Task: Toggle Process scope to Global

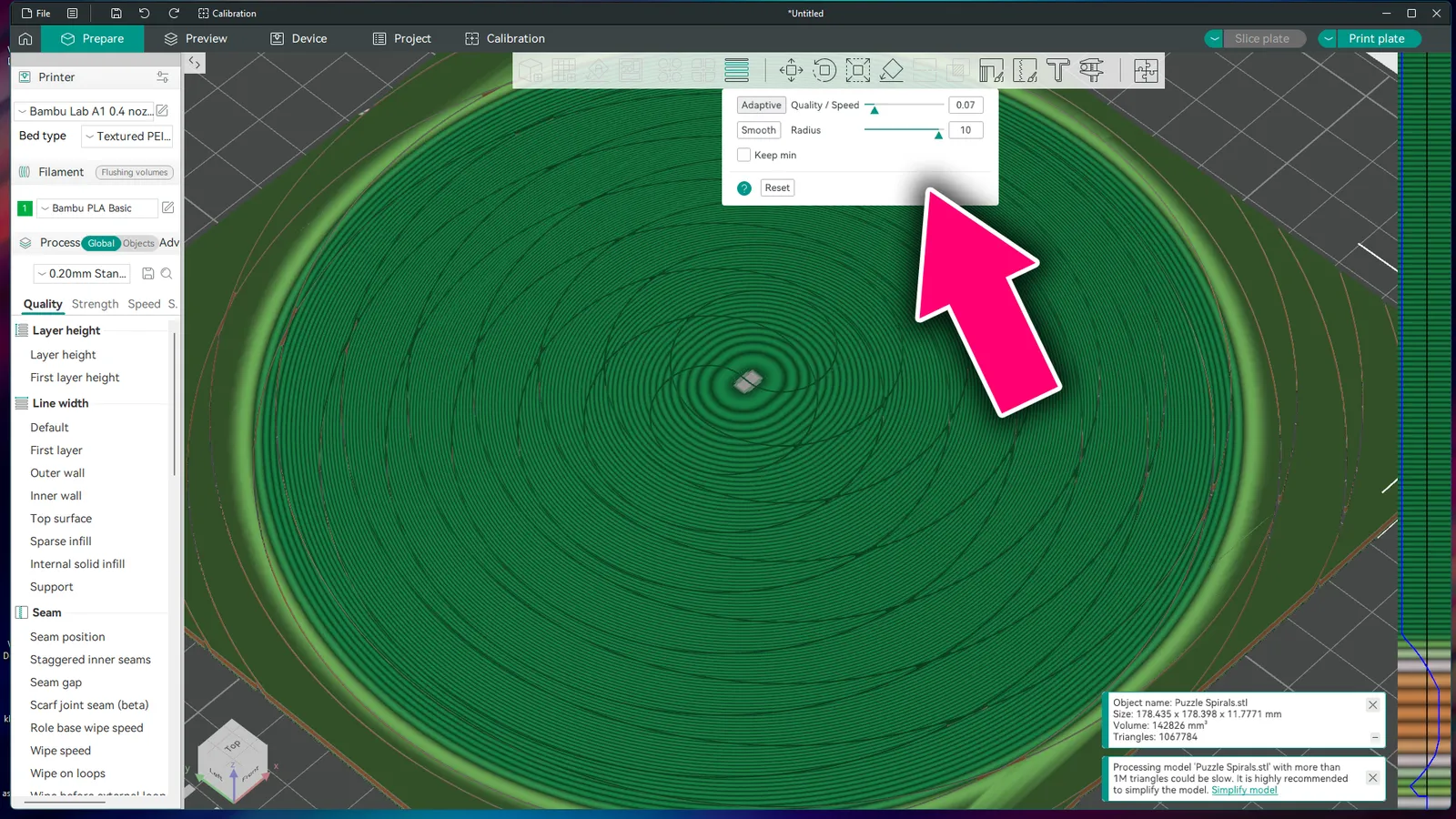Action: 101,243
